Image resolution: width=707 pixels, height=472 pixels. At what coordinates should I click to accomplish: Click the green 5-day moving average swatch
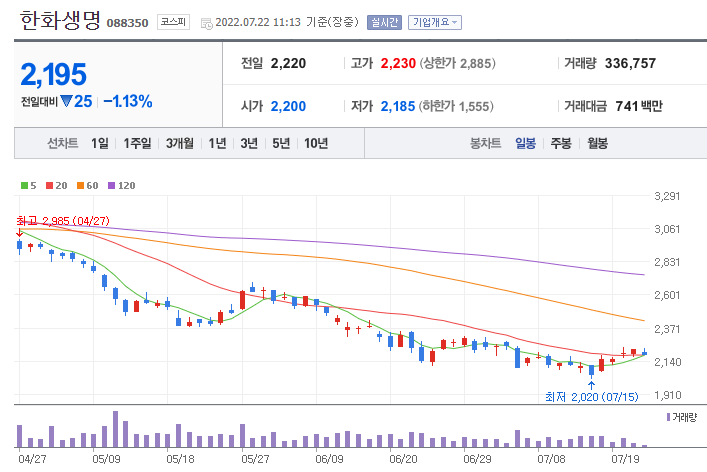coord(24,185)
